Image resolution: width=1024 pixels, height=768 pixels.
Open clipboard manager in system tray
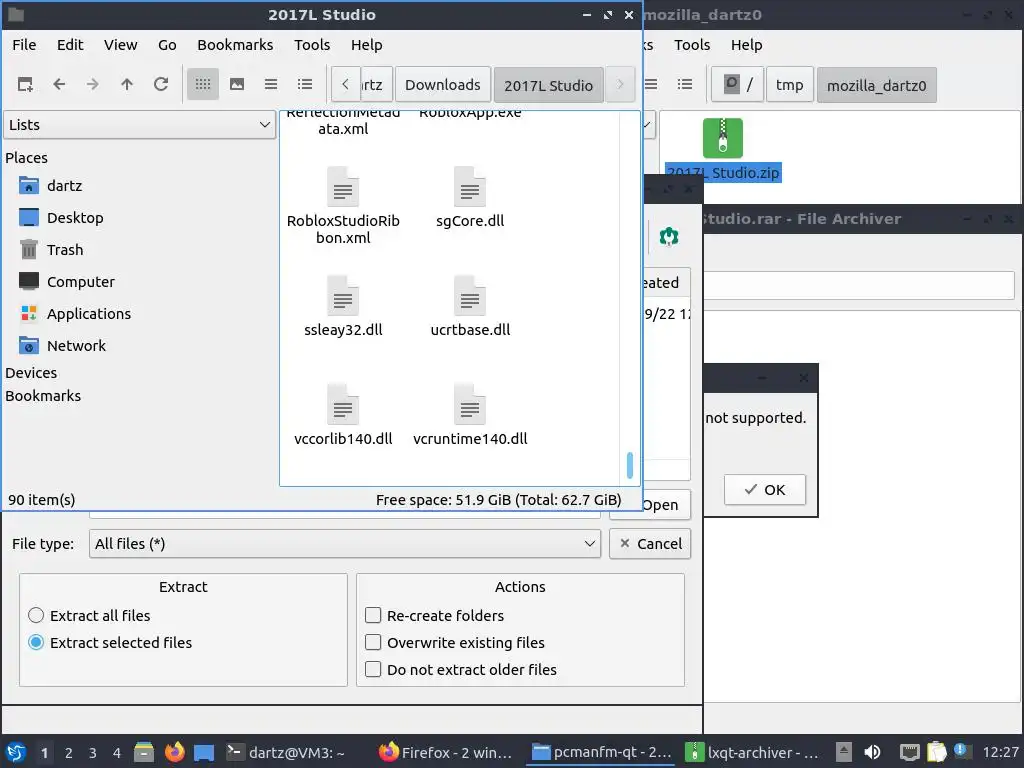936,752
